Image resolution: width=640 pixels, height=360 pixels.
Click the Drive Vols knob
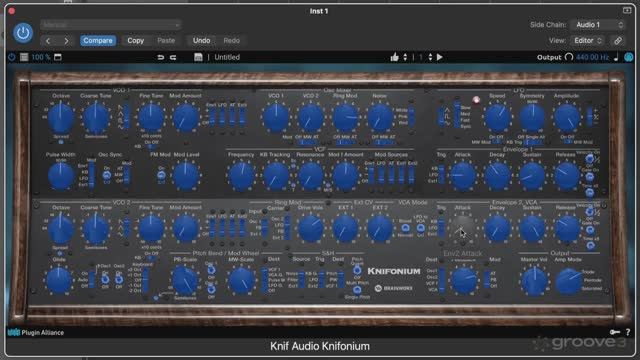tap(311, 228)
